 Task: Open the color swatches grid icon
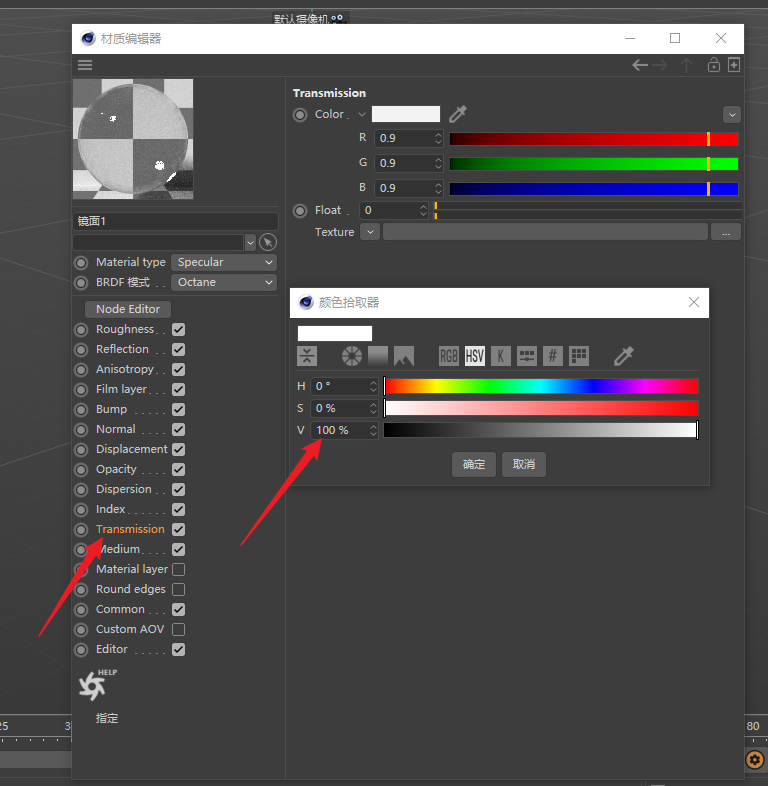coord(579,356)
